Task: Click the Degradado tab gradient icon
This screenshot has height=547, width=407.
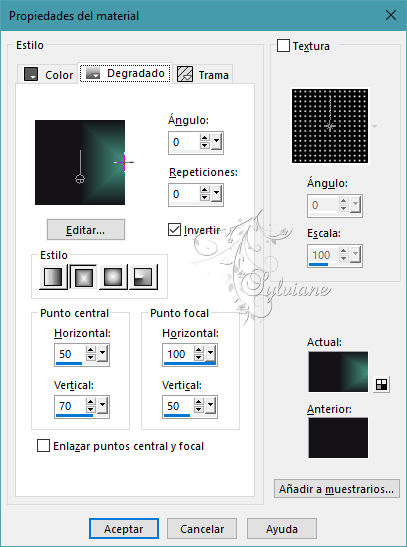Action: [x=93, y=73]
